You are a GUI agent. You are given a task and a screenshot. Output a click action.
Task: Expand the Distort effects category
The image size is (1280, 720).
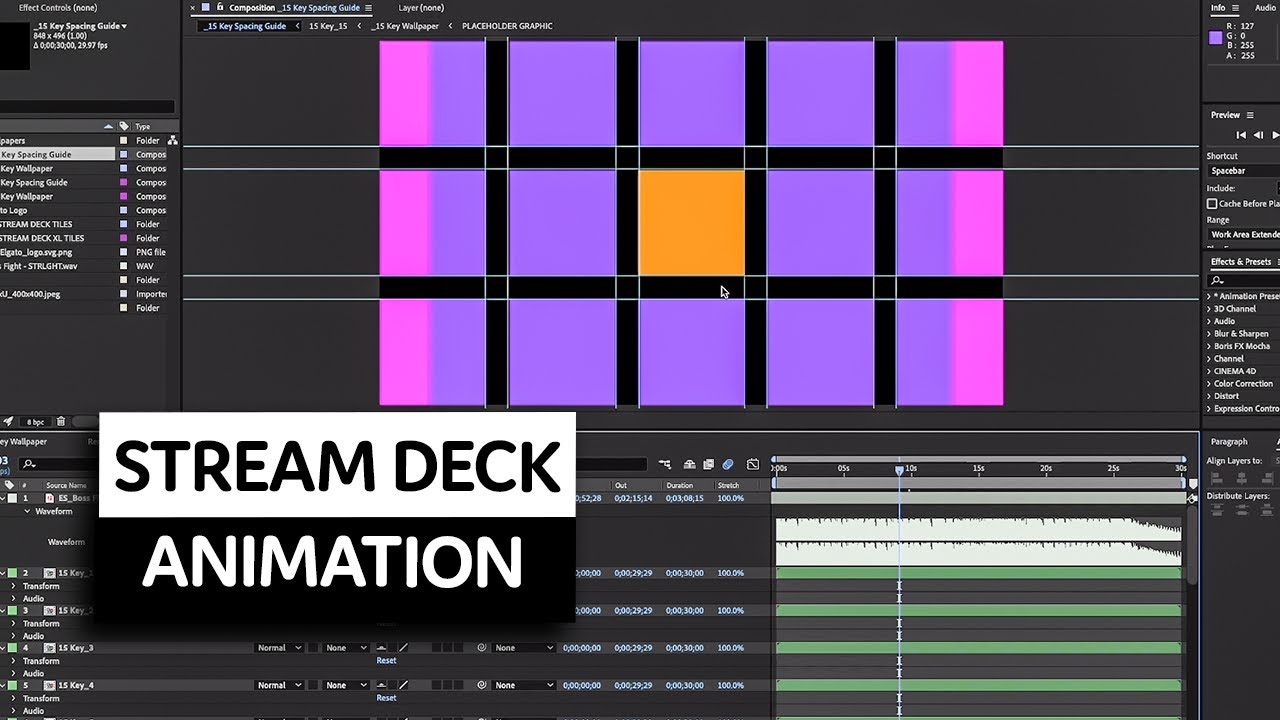point(1210,396)
